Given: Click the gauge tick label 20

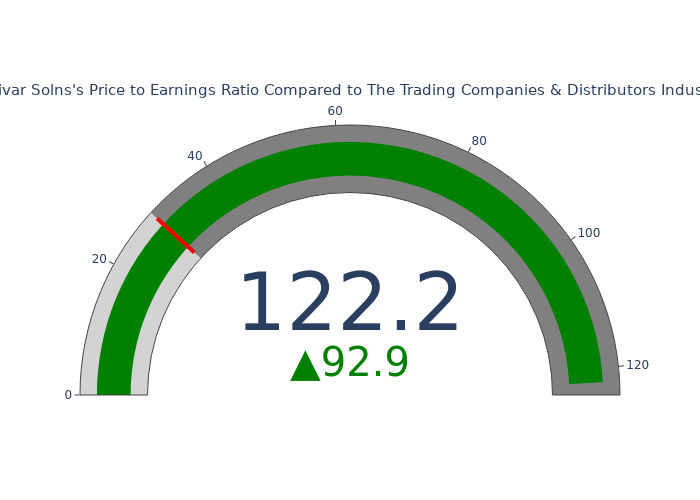Looking at the screenshot, I should pyautogui.click(x=99, y=259).
